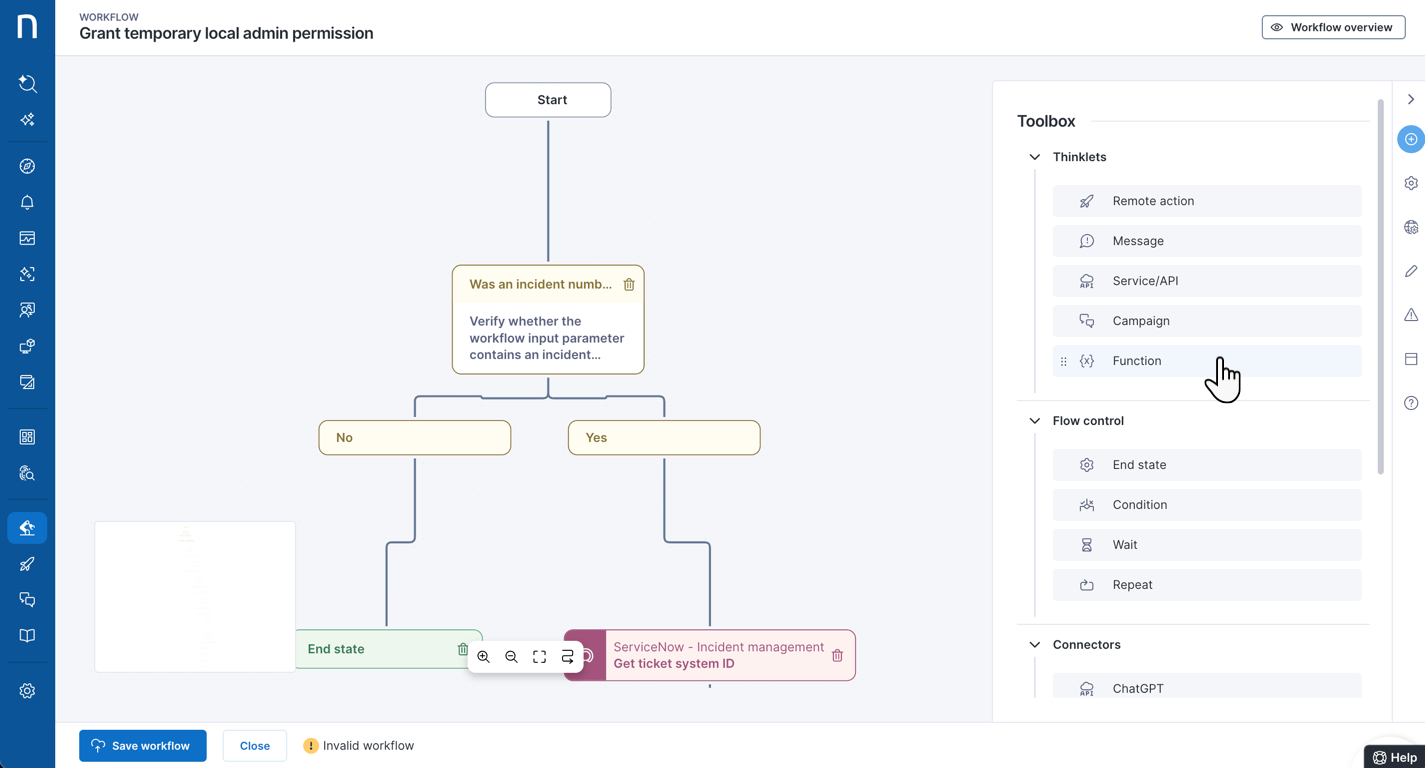Open settings gear at bottom of left sidebar
Viewport: 1425px width, 768px height.
tap(27, 691)
